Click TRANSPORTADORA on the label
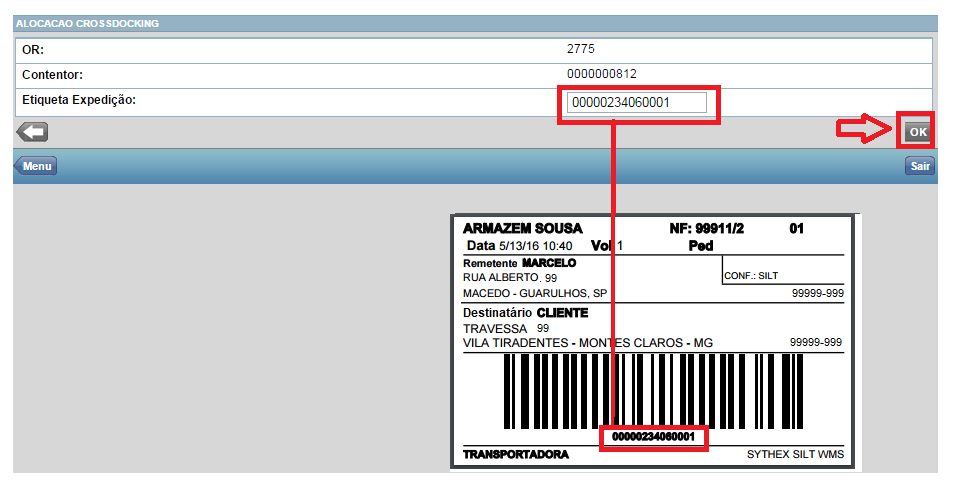Viewport: 956px width, 490px height. (x=516, y=455)
